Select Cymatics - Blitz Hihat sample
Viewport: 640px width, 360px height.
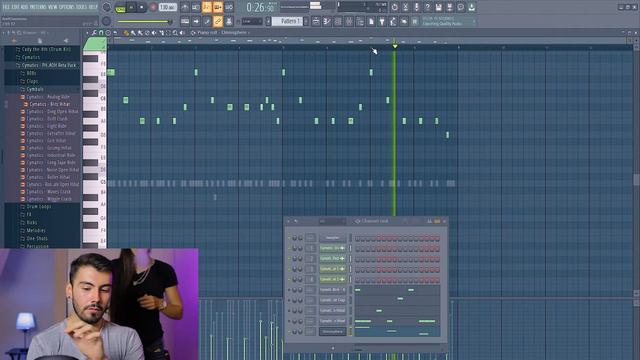tap(48, 104)
